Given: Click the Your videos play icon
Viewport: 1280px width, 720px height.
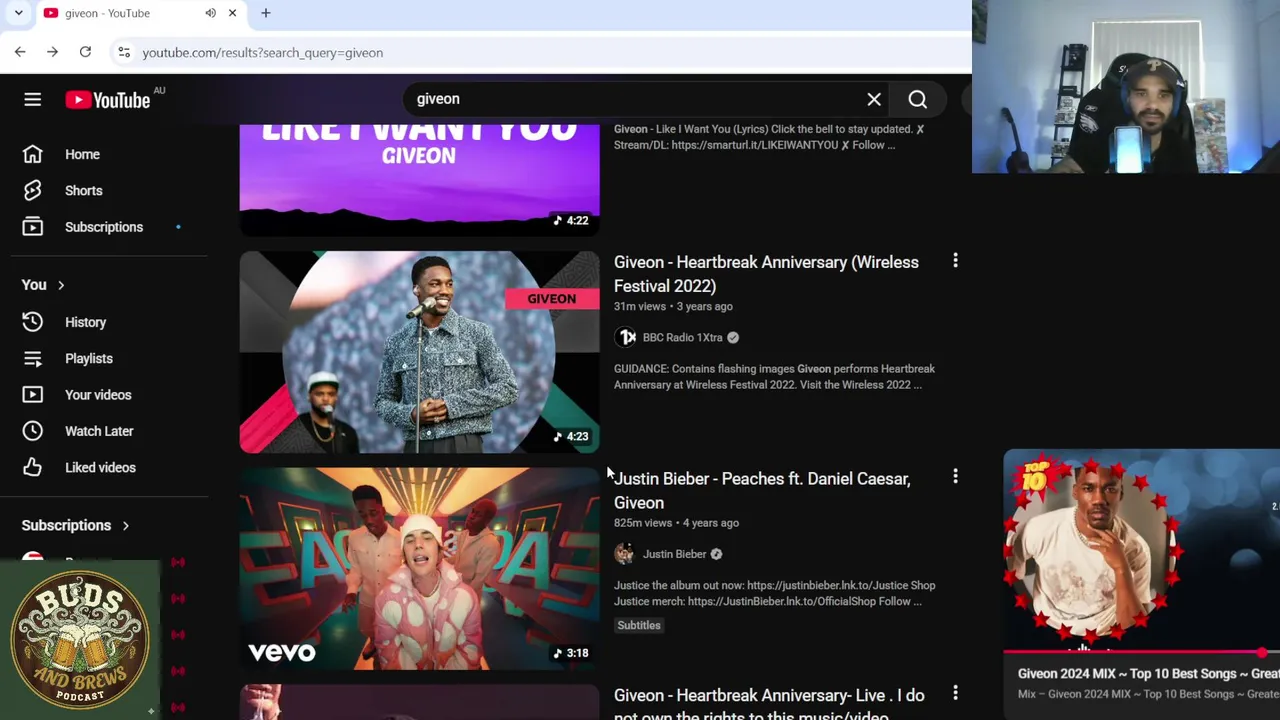Looking at the screenshot, I should pyautogui.click(x=32, y=395).
